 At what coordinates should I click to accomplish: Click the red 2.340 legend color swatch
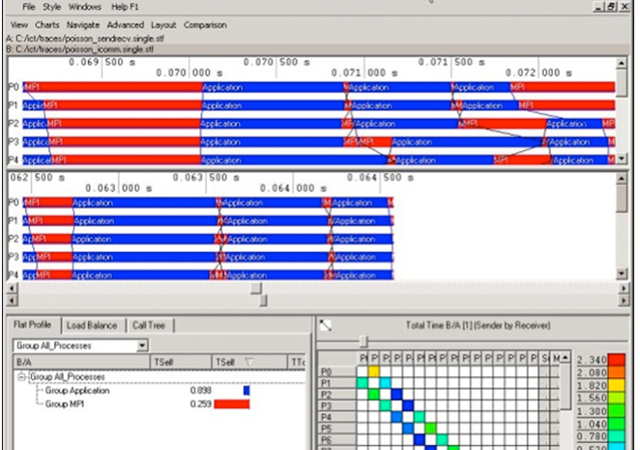coord(616,359)
